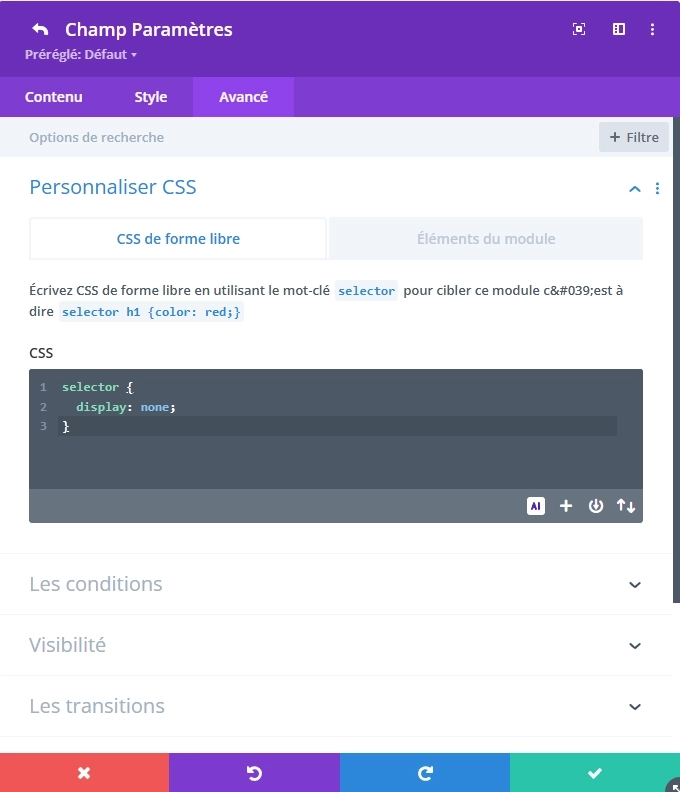680x792 pixels.
Task: Click the + Filtre button
Action: tap(634, 137)
